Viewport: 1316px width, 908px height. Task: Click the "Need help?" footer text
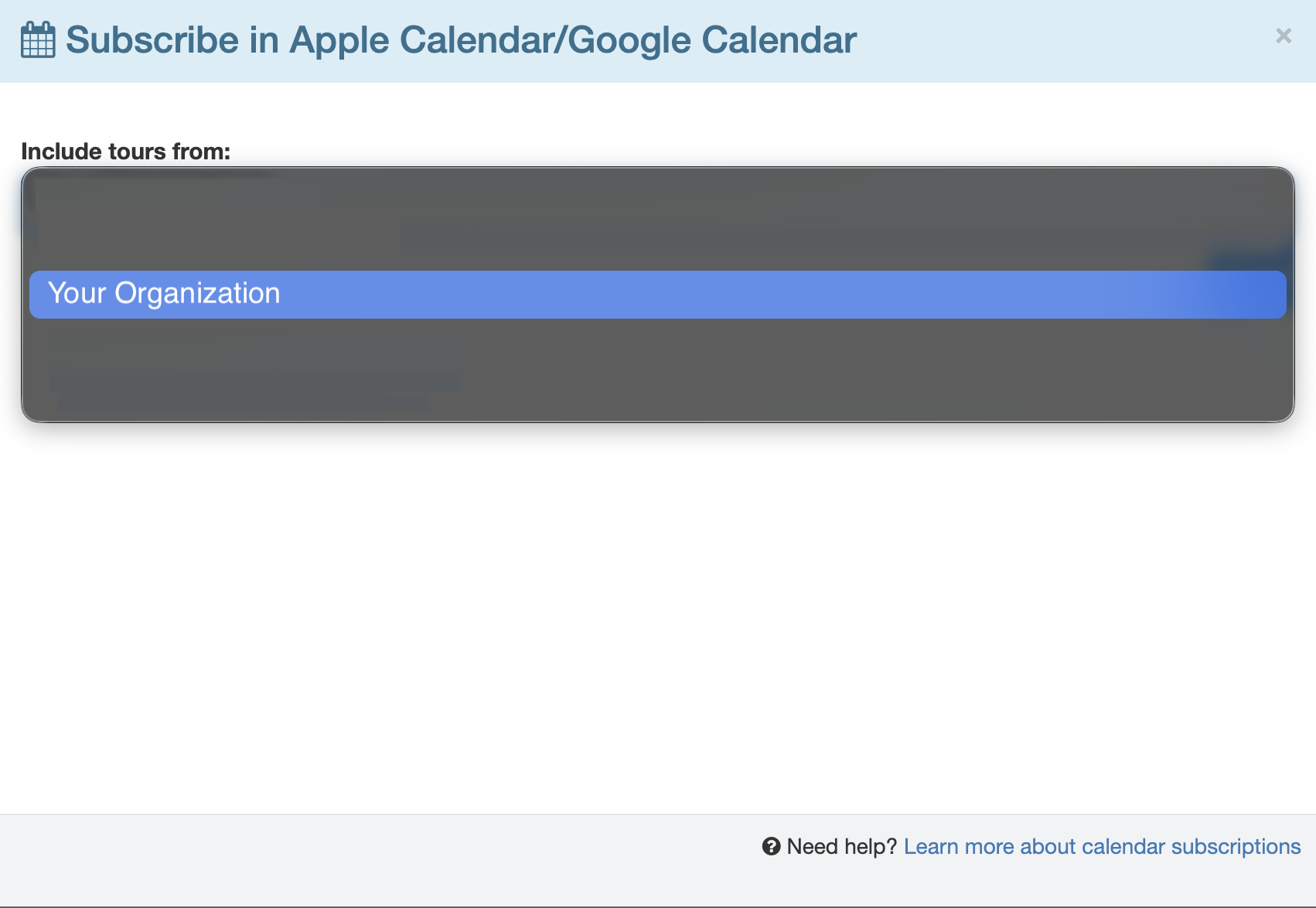tap(841, 846)
